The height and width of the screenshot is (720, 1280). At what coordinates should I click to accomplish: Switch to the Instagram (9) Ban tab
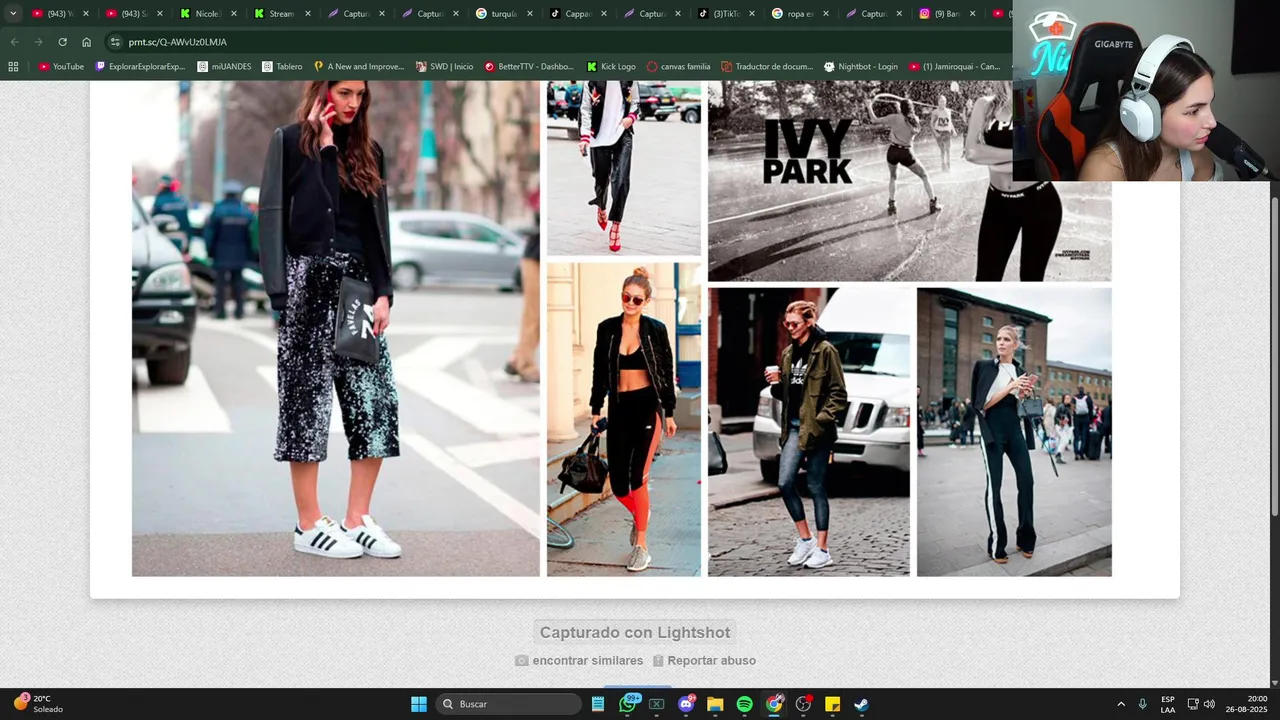(948, 14)
